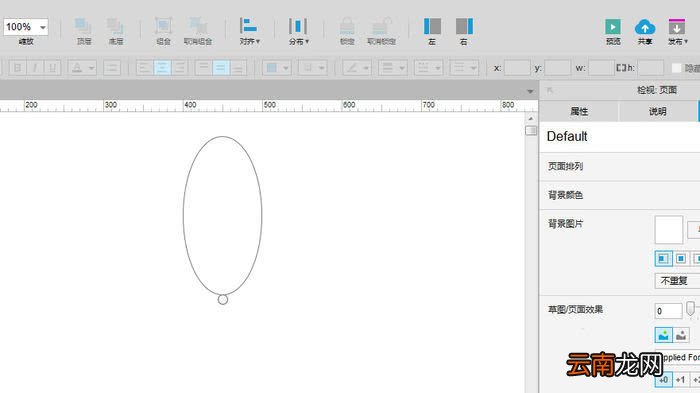The width and height of the screenshot is (700, 393).
Task: Check the hidden (隐藏) checkbox
Action: click(x=676, y=68)
